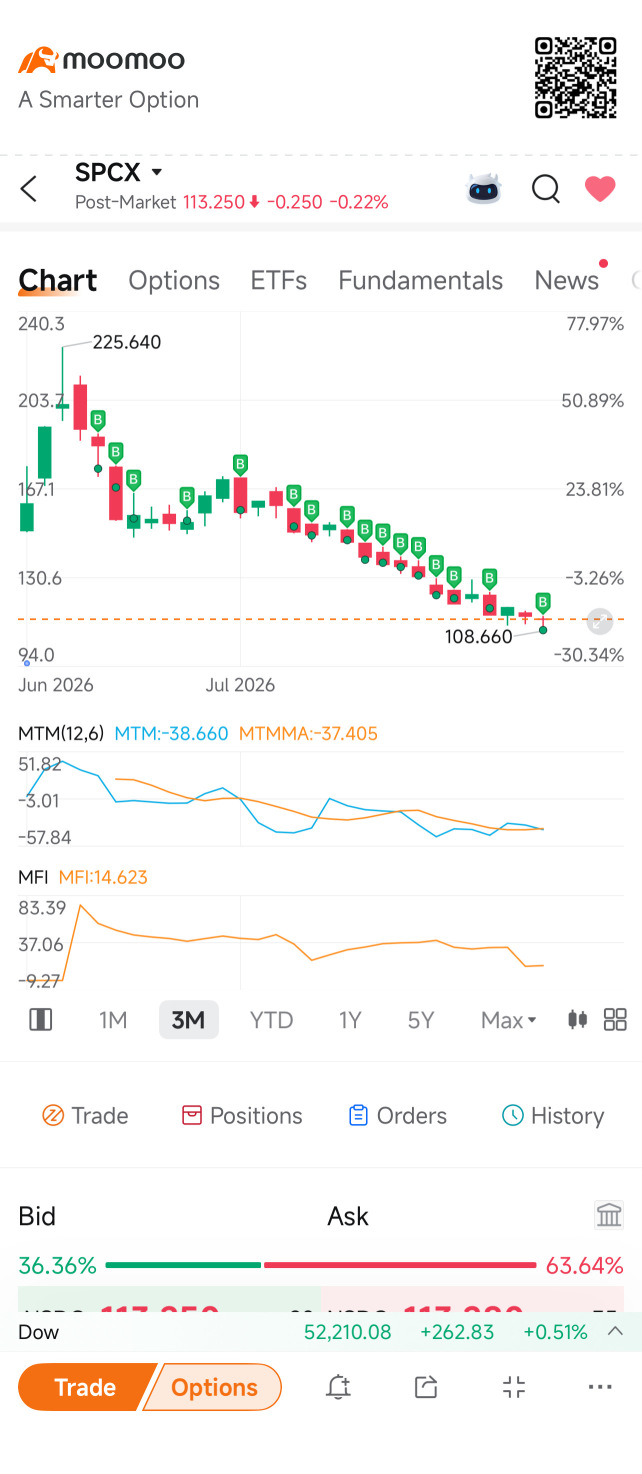Tap the 63.64% ask percentage
This screenshot has width=642, height=1474.
tap(585, 1266)
